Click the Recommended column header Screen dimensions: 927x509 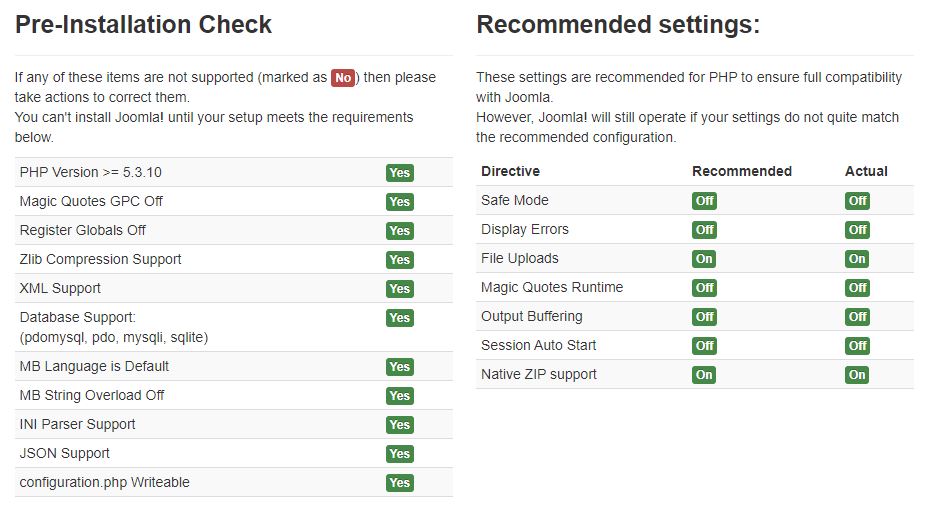pyautogui.click(x=741, y=171)
